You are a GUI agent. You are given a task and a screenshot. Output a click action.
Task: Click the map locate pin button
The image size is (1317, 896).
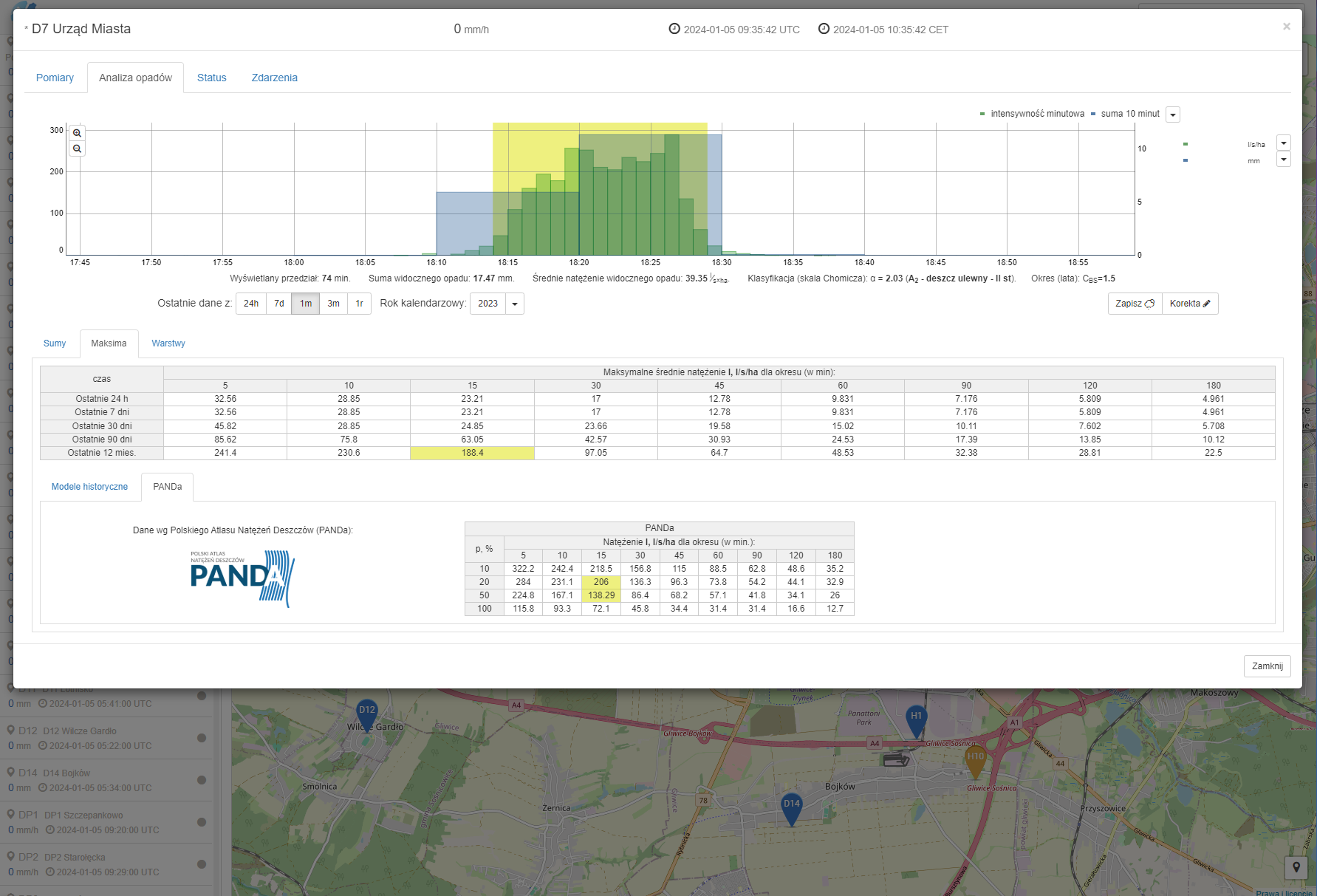pyautogui.click(x=1296, y=867)
